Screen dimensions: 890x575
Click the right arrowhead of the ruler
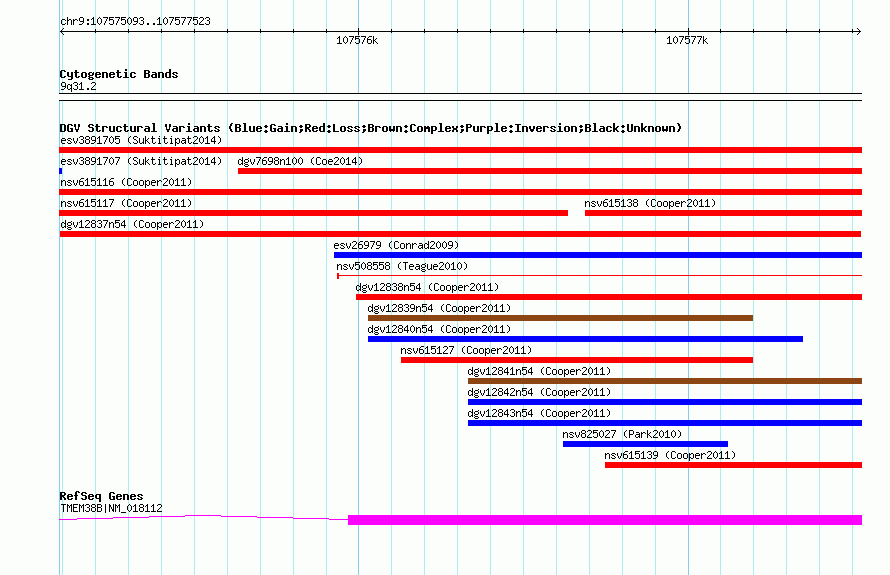[858, 32]
